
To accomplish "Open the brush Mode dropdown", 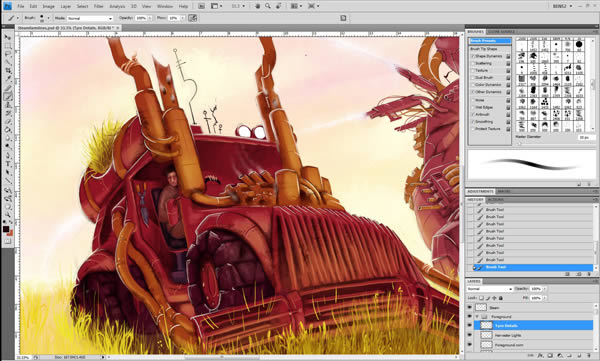I will click(90, 18).
